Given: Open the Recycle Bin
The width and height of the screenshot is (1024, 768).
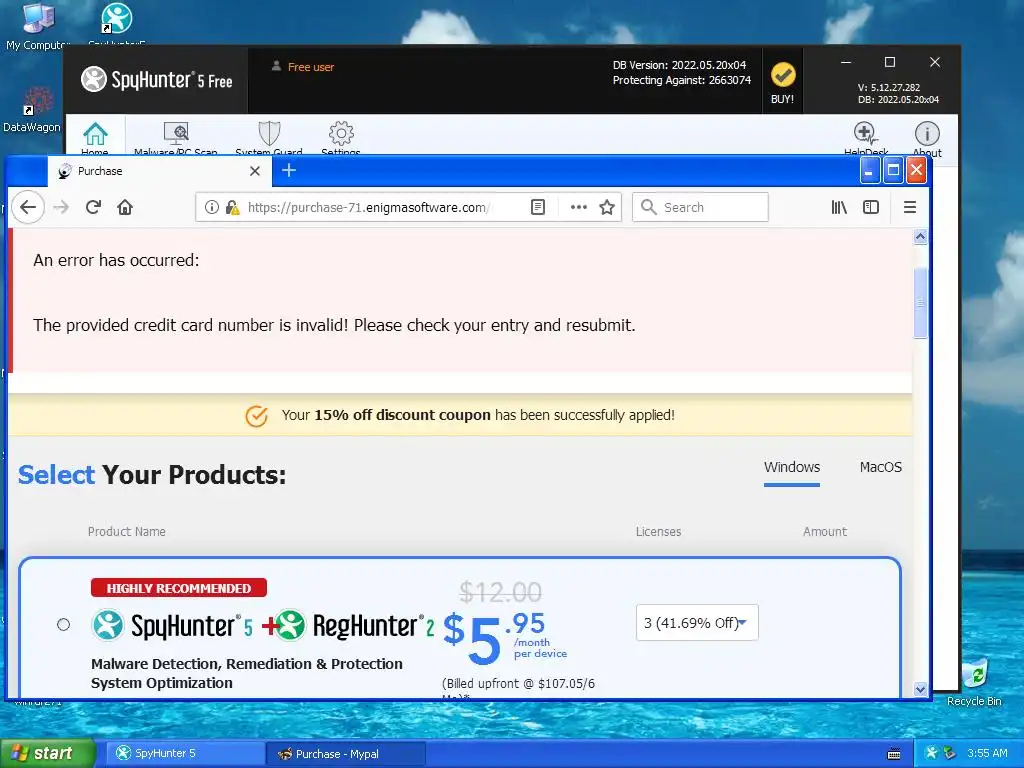Looking at the screenshot, I should (x=974, y=682).
